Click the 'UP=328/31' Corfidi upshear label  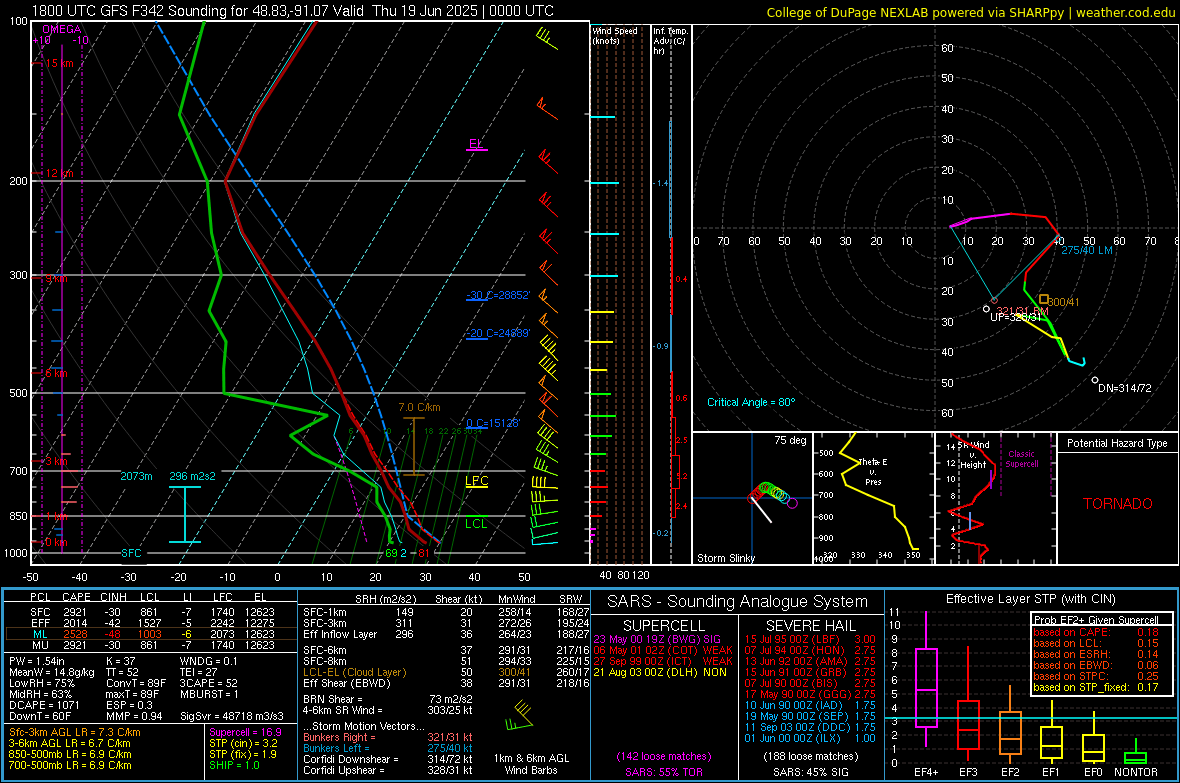1016,318
